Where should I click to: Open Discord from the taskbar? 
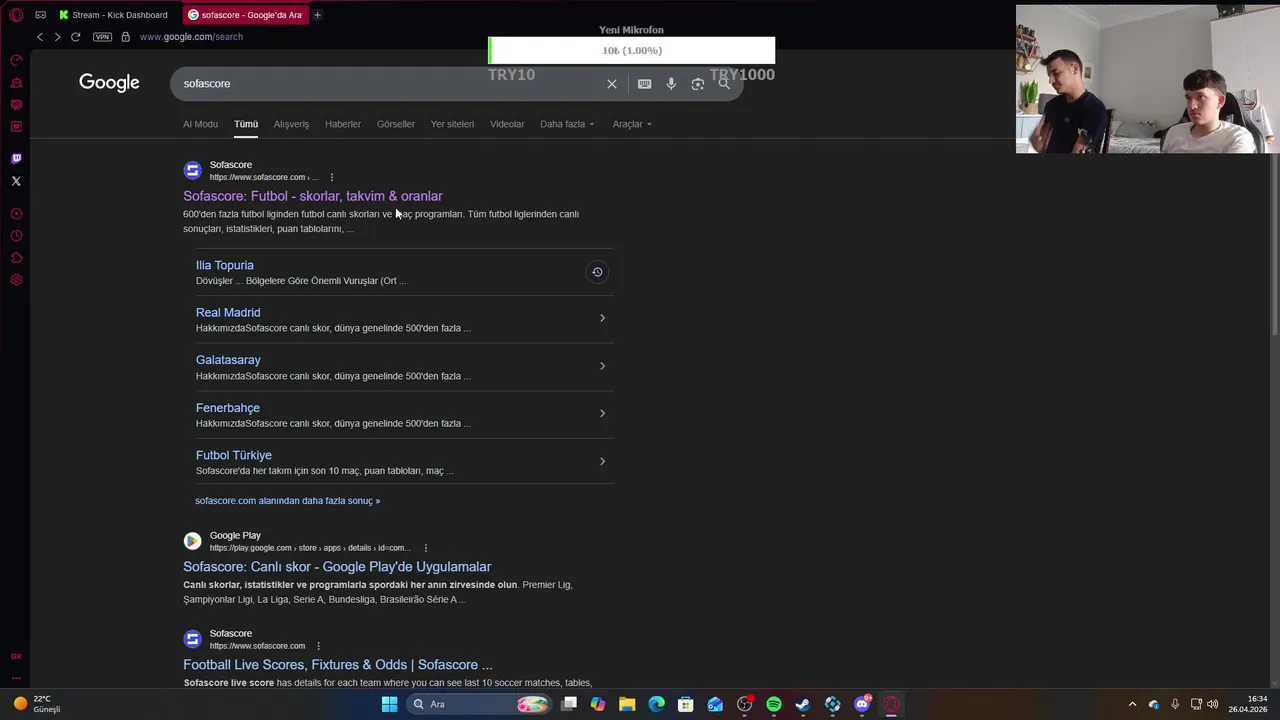[862, 704]
